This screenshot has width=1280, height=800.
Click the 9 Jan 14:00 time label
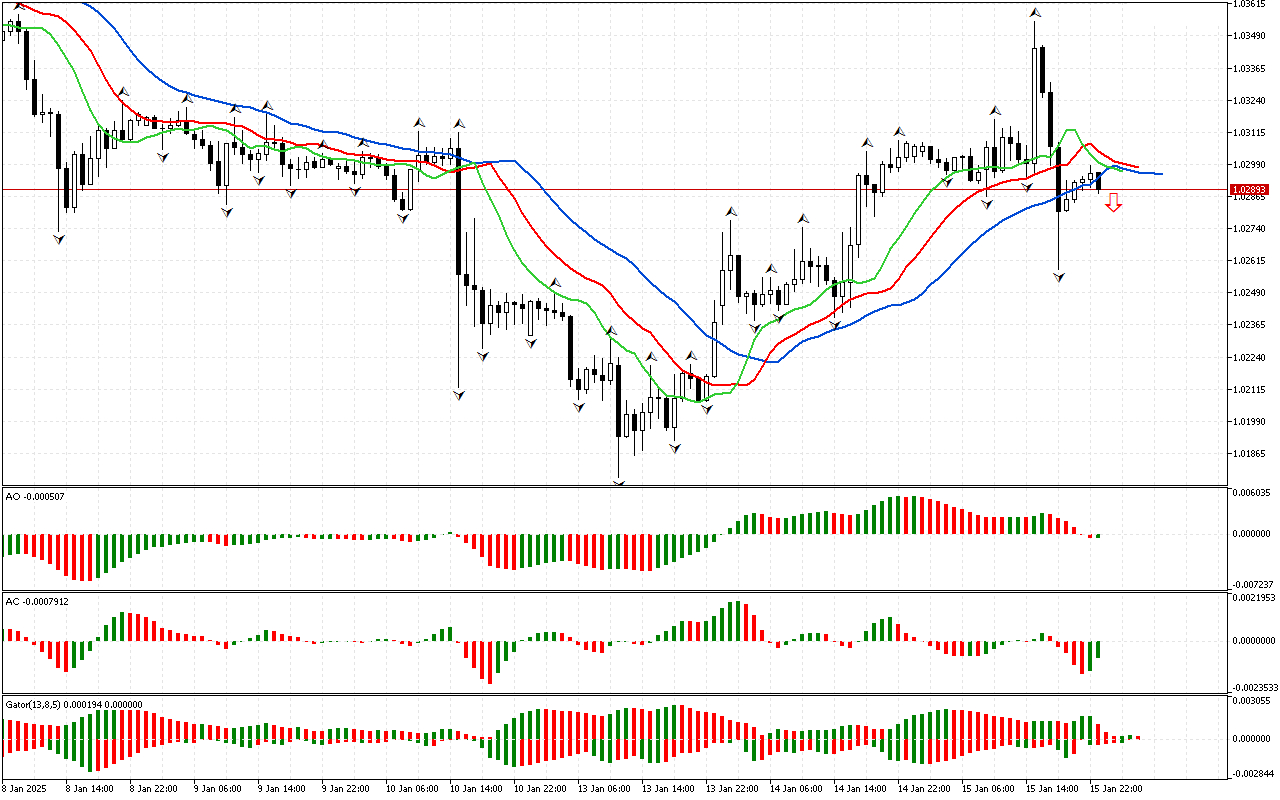coord(281,788)
